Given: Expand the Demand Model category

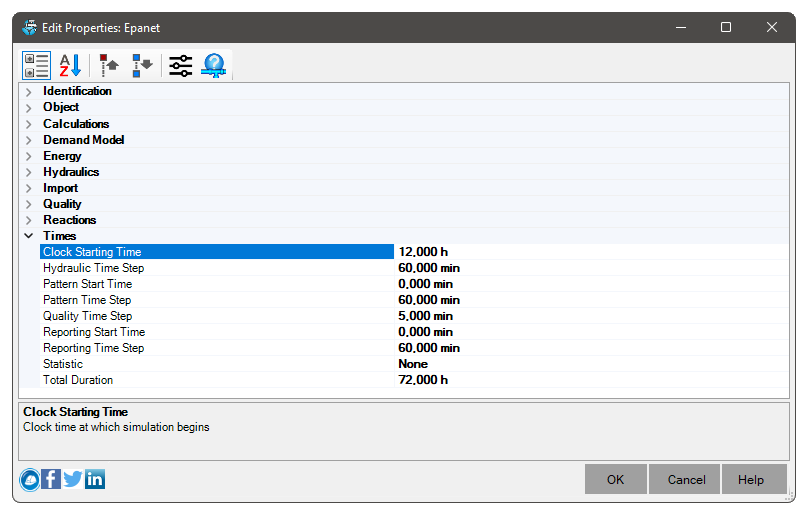Looking at the screenshot, I should click(29, 140).
